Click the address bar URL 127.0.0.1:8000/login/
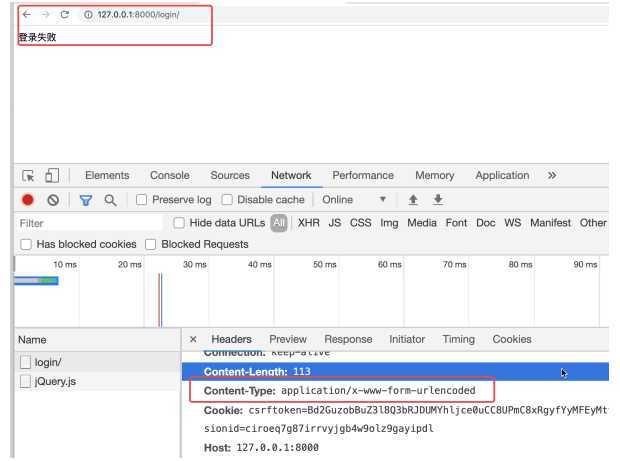The image size is (620, 461). (x=138, y=15)
